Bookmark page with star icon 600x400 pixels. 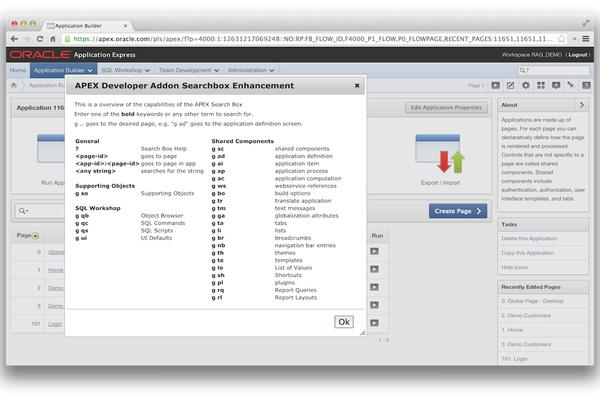pos(561,39)
